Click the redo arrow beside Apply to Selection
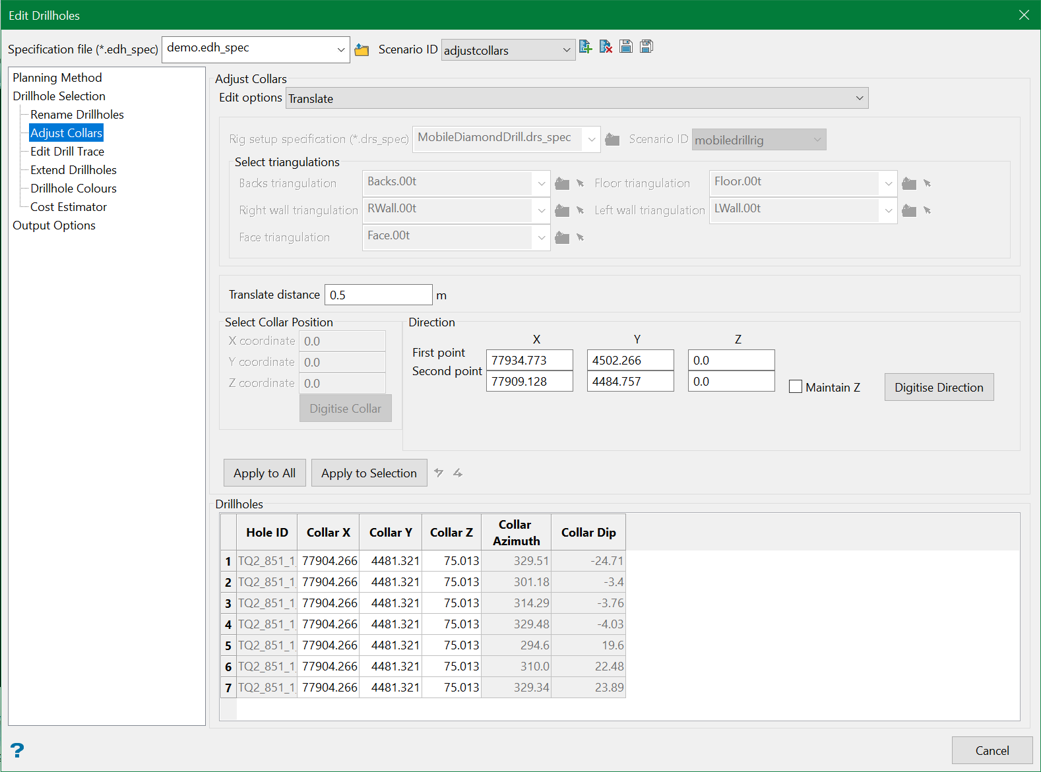 click(x=458, y=473)
